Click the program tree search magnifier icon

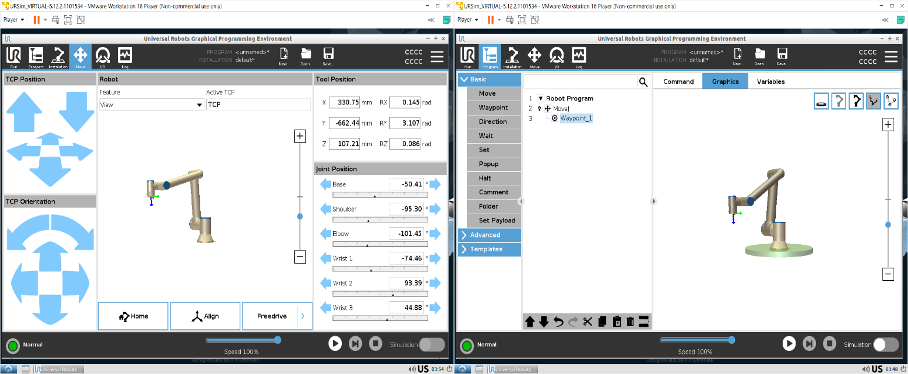coord(643,82)
